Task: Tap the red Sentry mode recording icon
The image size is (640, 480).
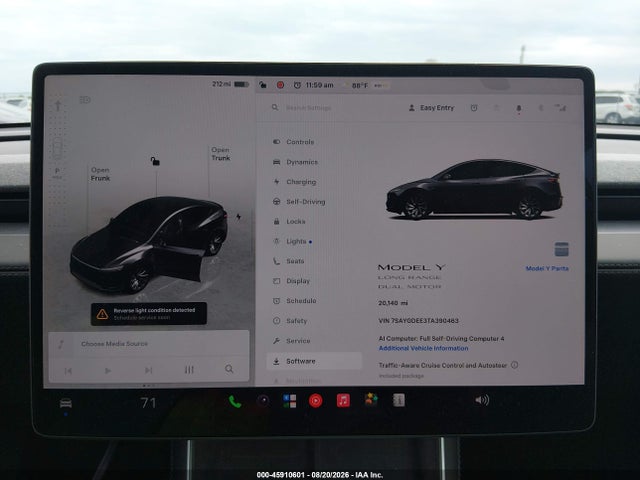Action: (x=280, y=85)
